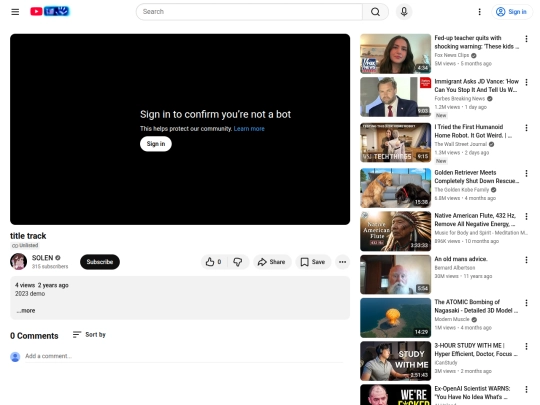Viewport: 540px width, 405px height.
Task: Click the 2023 demo description text
Action: coord(30,293)
